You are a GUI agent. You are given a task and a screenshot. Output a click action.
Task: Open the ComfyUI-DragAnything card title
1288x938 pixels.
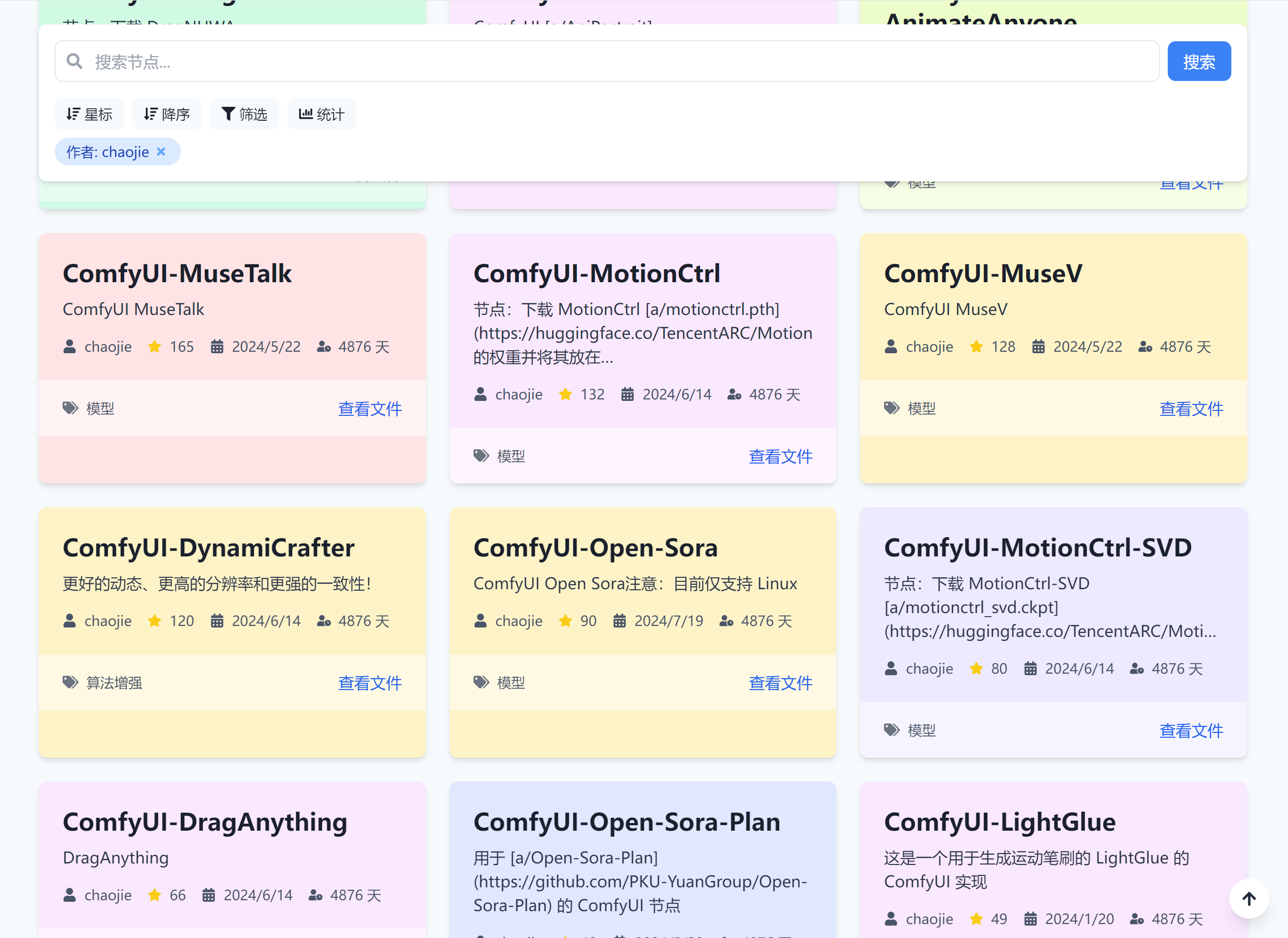(x=205, y=822)
